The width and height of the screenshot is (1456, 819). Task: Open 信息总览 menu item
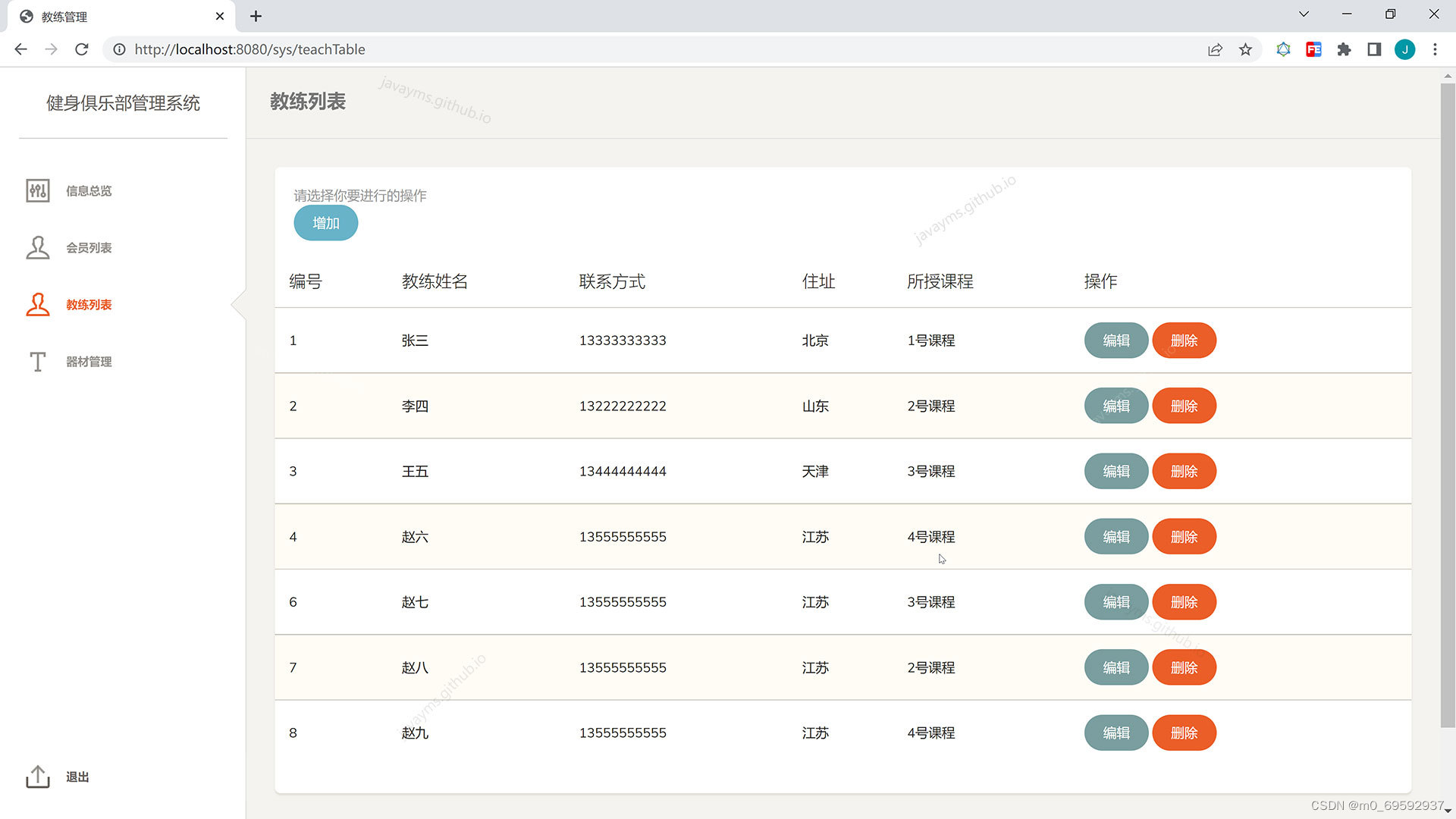tap(89, 191)
